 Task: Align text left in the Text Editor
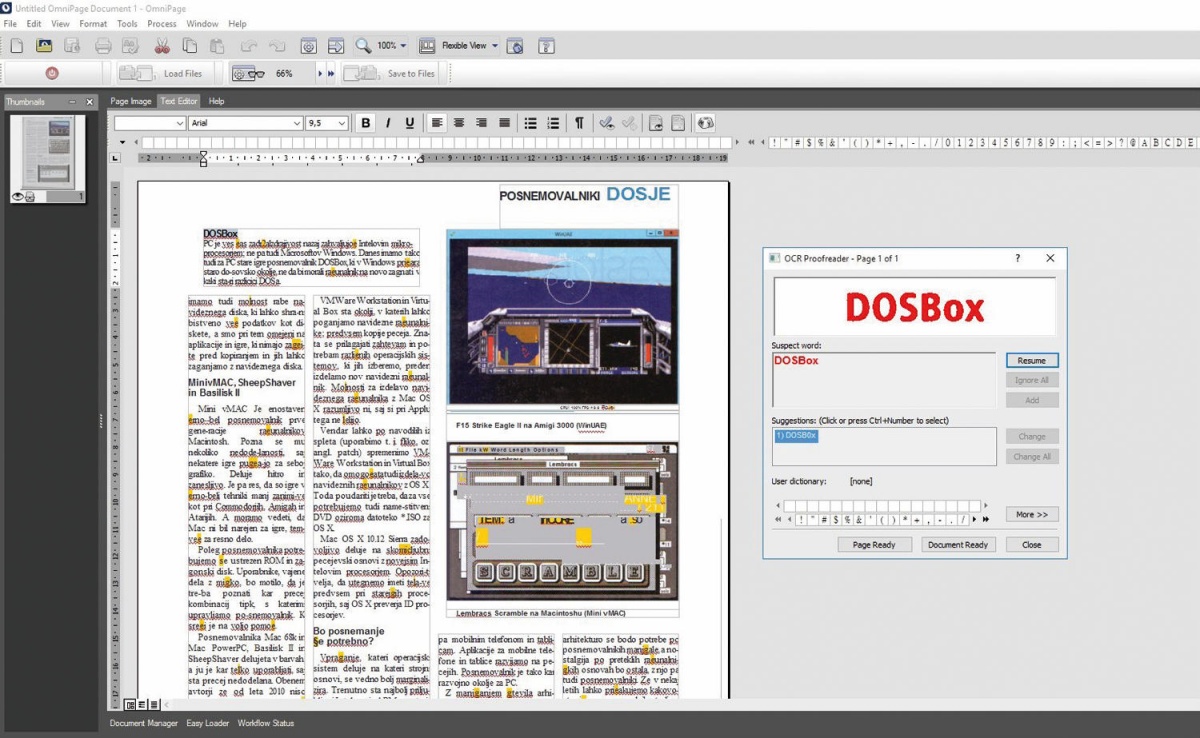pyautogui.click(x=437, y=123)
